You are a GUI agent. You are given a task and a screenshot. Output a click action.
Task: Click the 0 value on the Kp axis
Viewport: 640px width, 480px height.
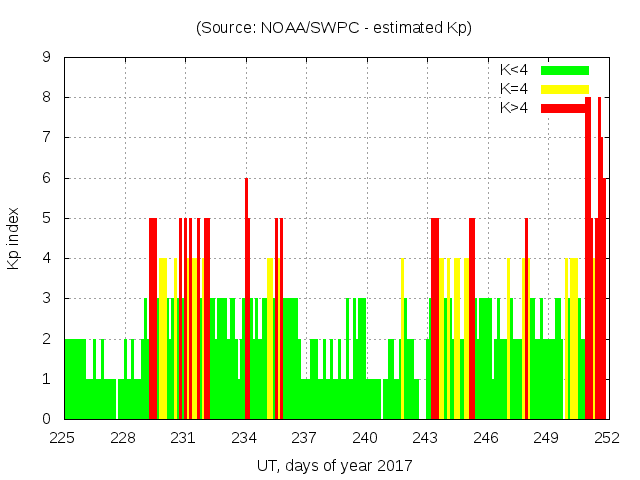click(x=46, y=419)
